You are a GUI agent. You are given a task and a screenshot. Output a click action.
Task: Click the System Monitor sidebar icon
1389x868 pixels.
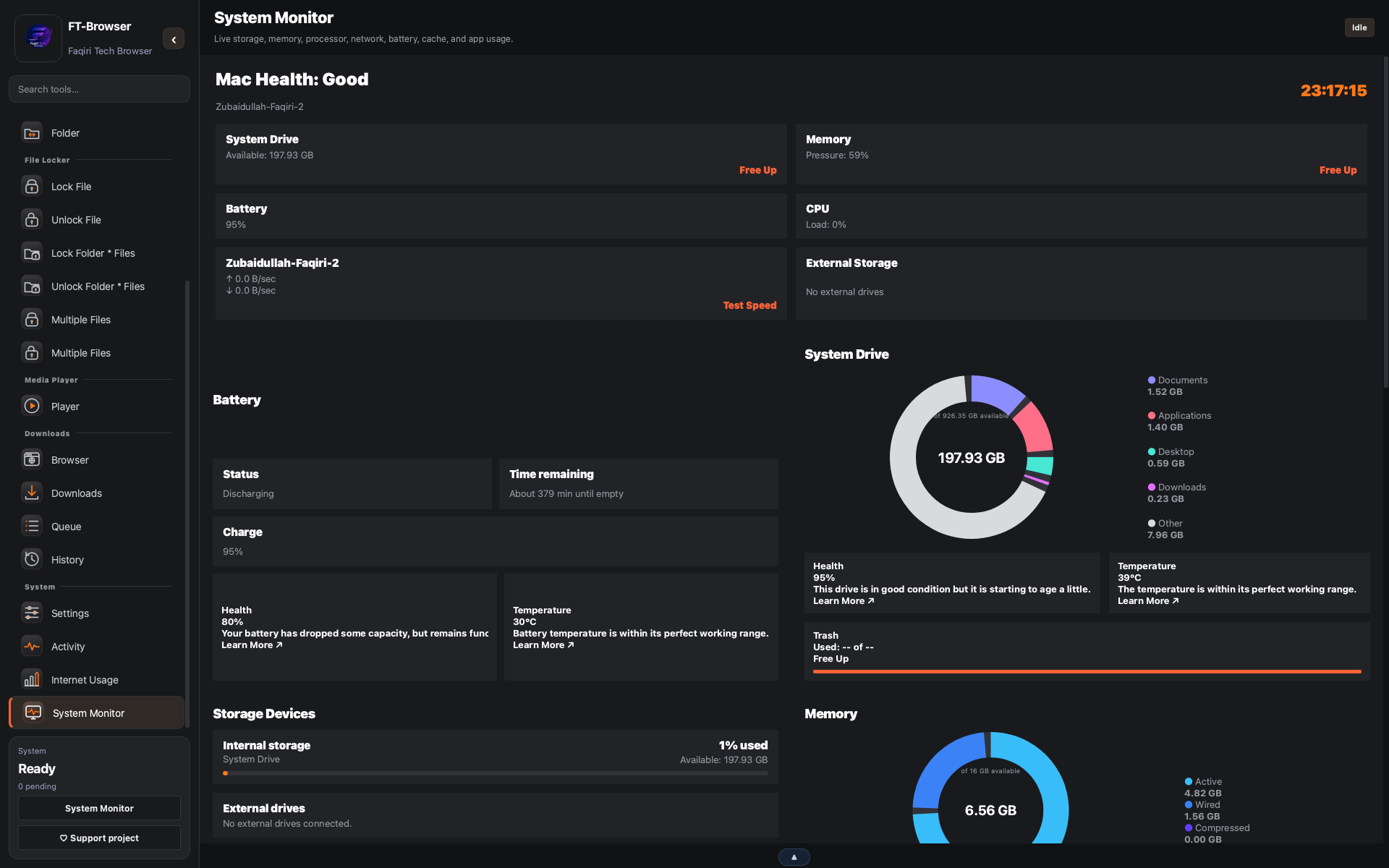[33, 713]
